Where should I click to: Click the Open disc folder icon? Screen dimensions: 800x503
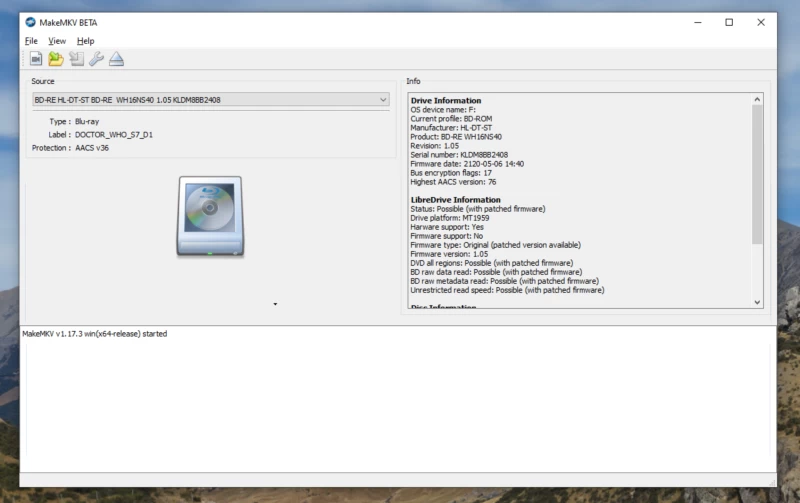(56, 60)
